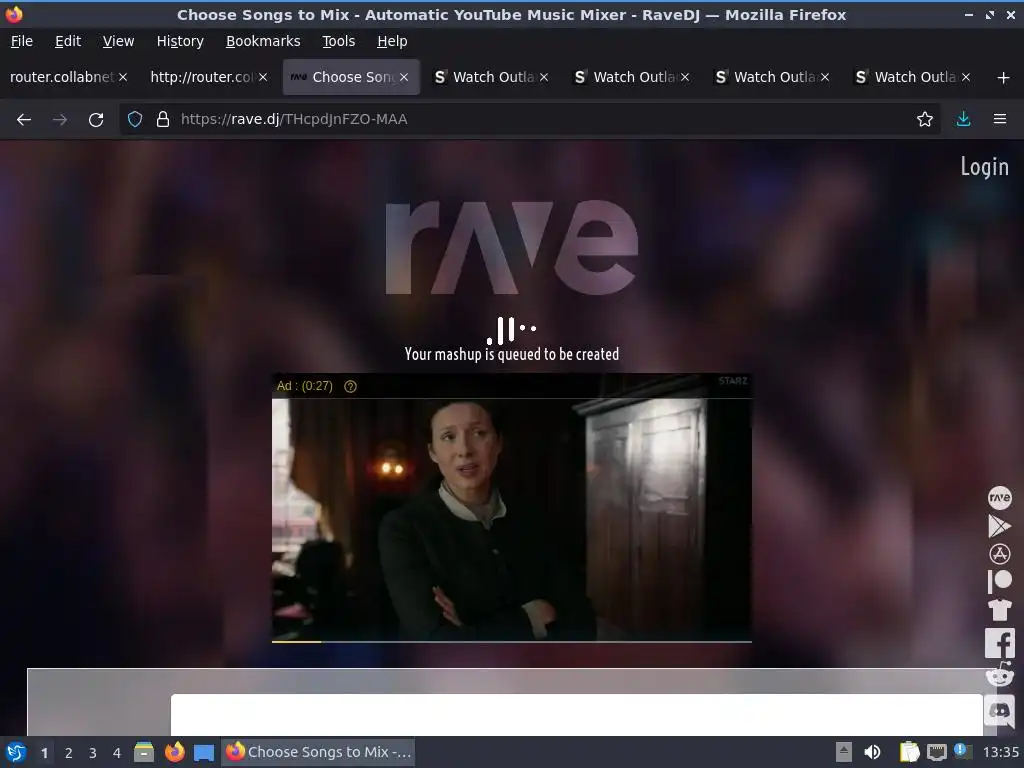Open the Bookmarks menu

pos(263,41)
